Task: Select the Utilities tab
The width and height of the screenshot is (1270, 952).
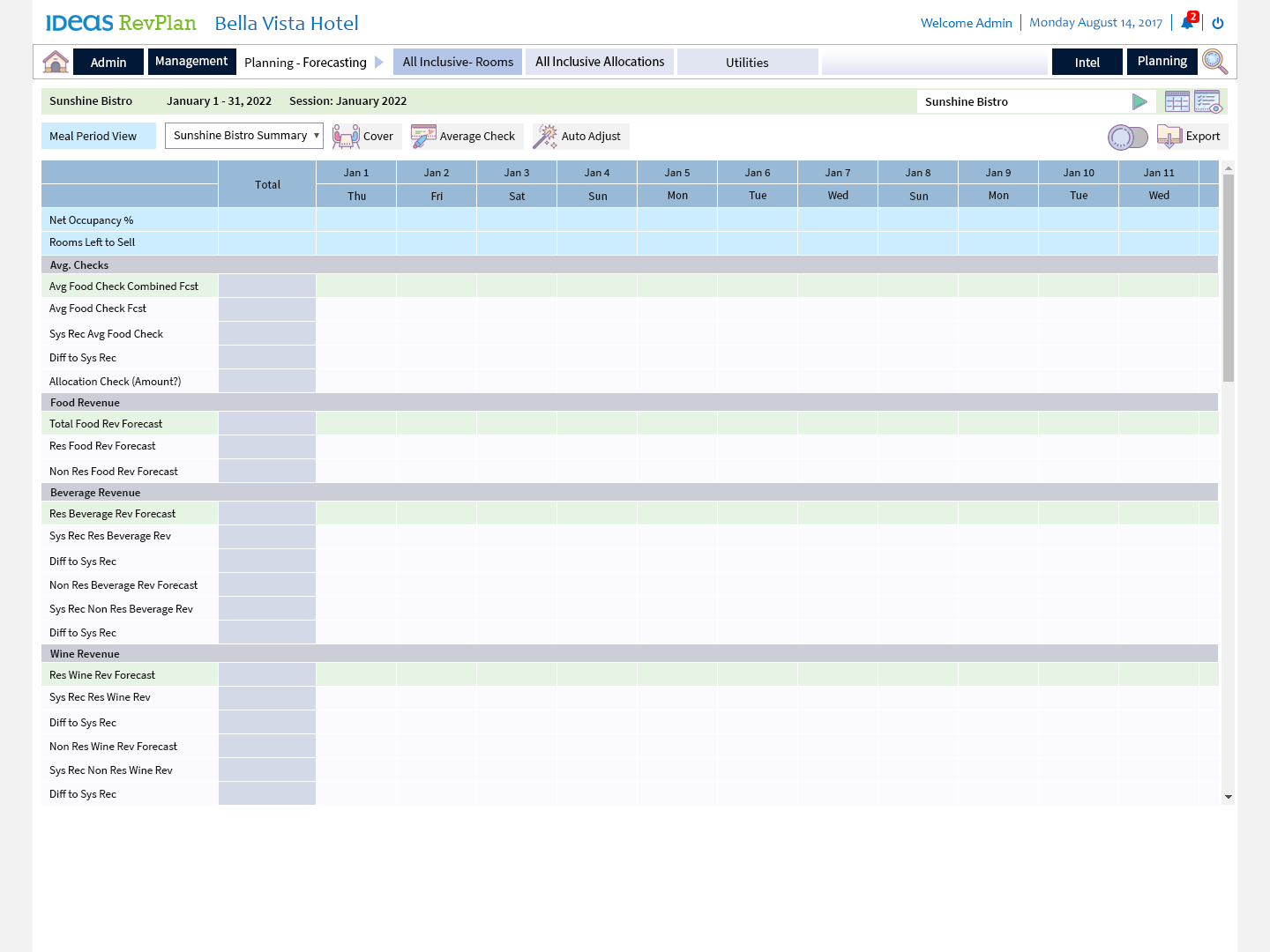Action: click(x=747, y=63)
